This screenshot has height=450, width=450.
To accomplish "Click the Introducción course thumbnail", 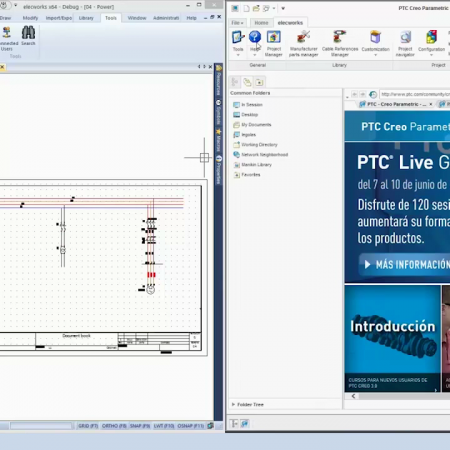I will [x=393, y=338].
